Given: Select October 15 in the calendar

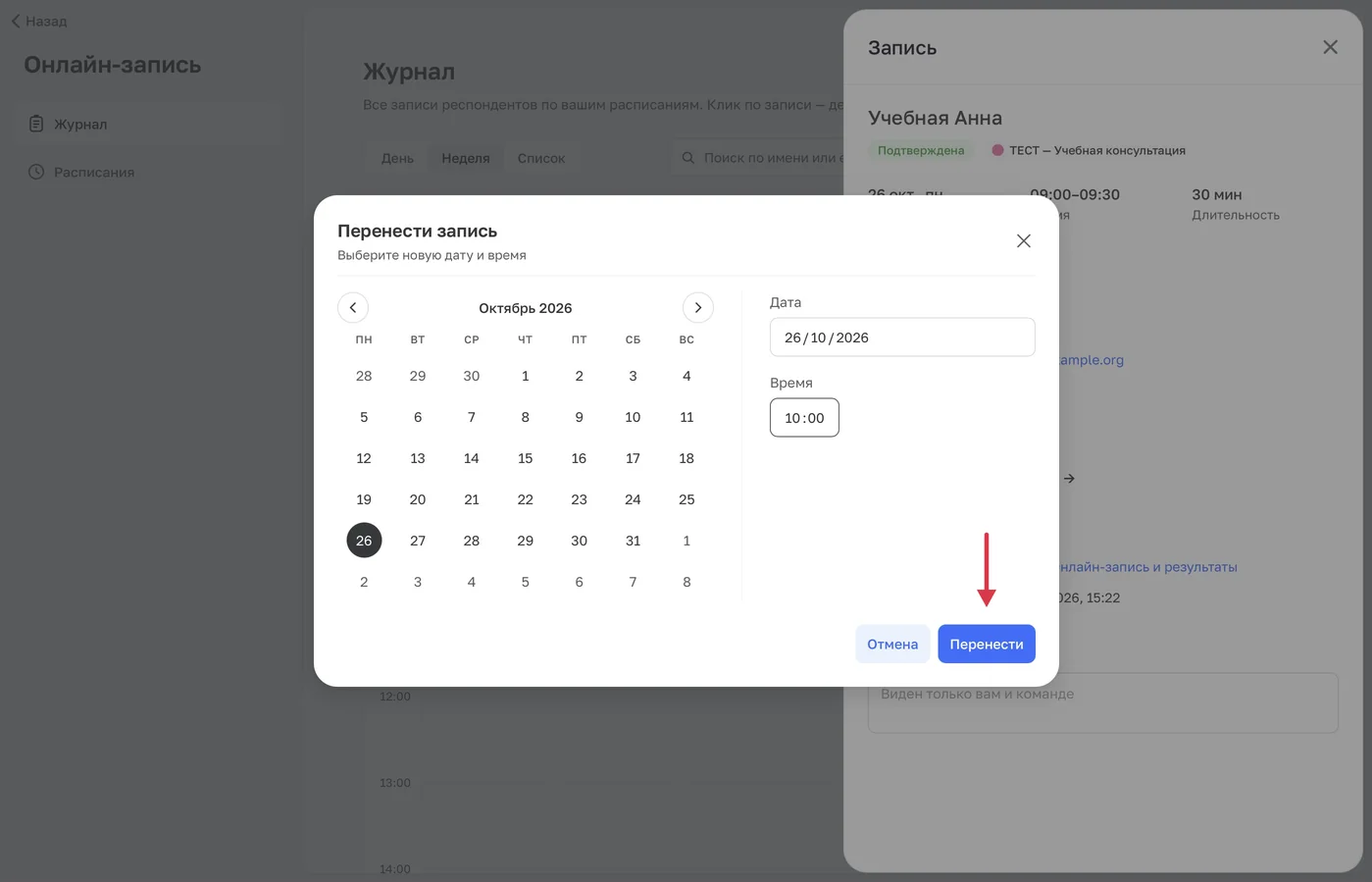Looking at the screenshot, I should coord(526,458).
